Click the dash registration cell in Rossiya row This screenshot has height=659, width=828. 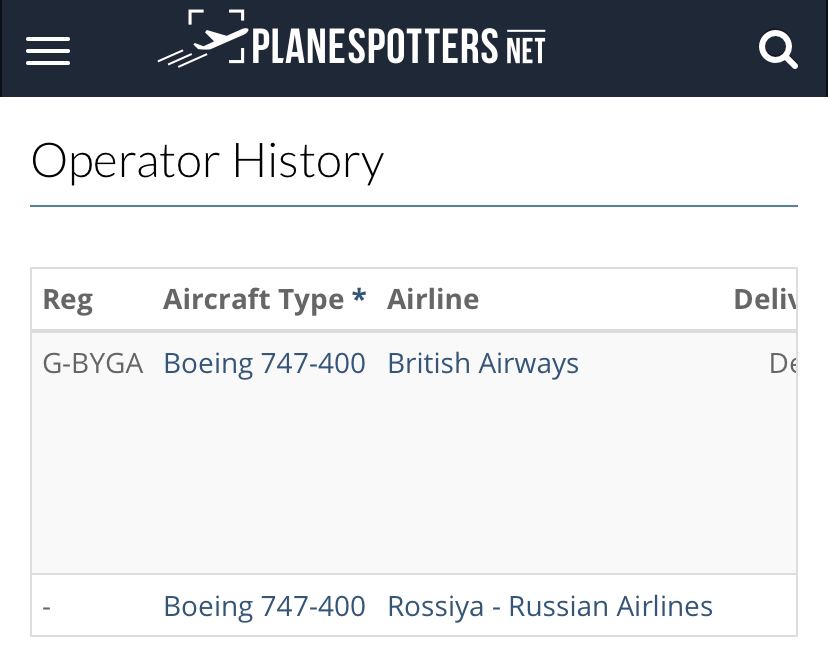[46, 607]
